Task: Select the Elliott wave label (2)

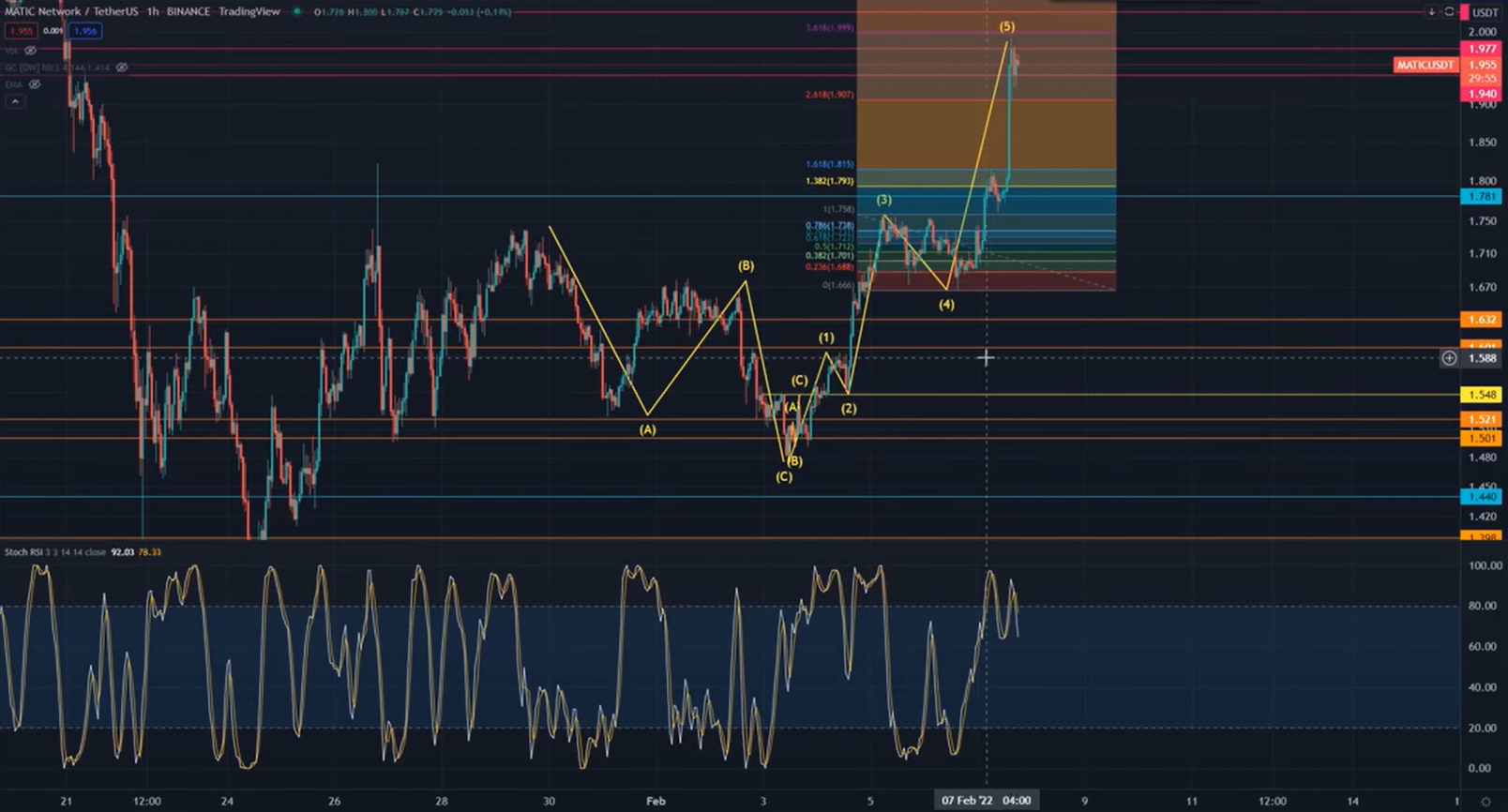Action: click(848, 408)
